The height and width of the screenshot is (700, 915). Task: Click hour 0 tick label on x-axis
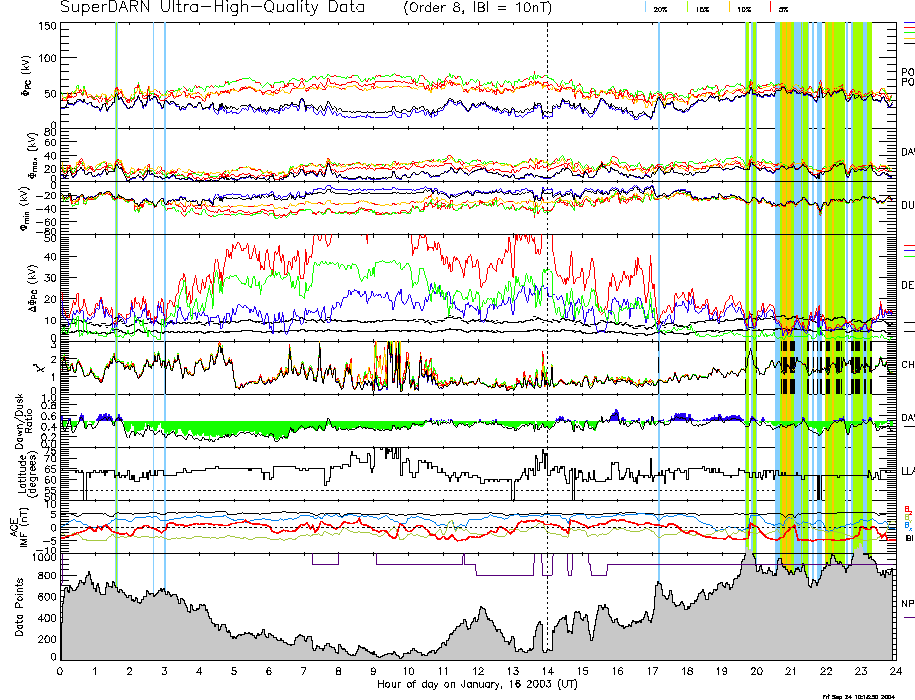pos(61,672)
